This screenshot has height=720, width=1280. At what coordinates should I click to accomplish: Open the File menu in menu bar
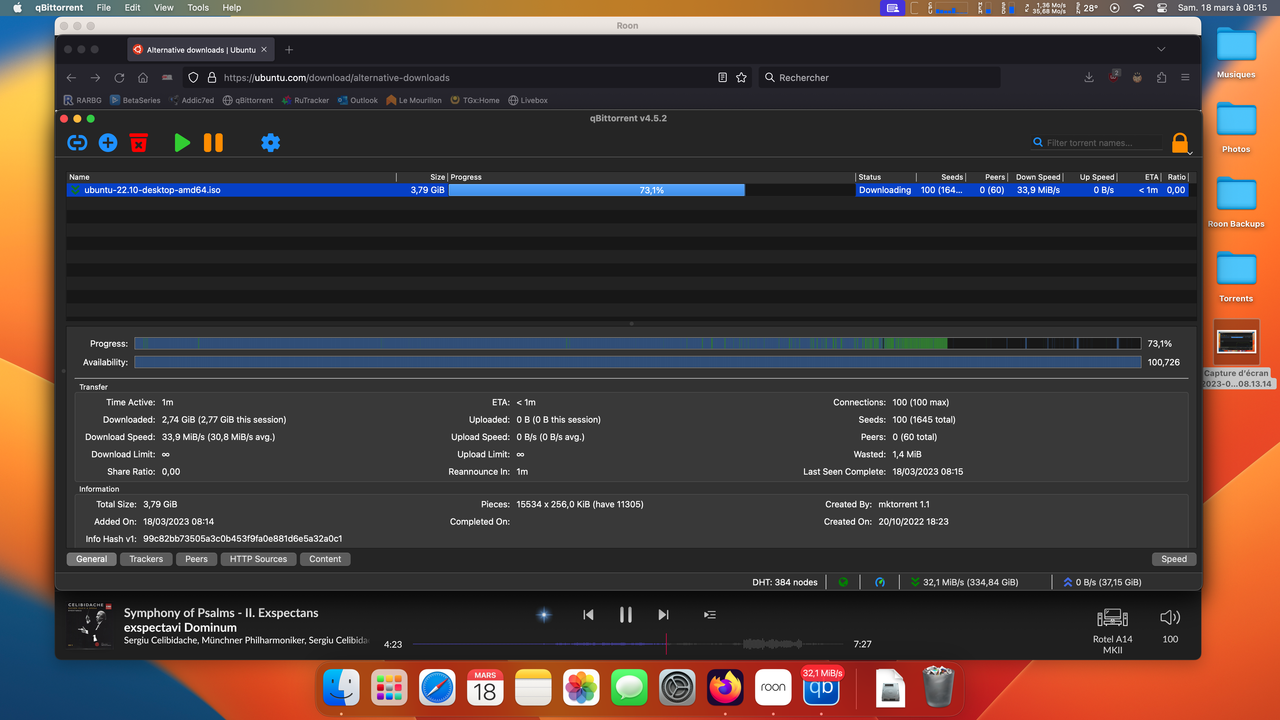[103, 7]
